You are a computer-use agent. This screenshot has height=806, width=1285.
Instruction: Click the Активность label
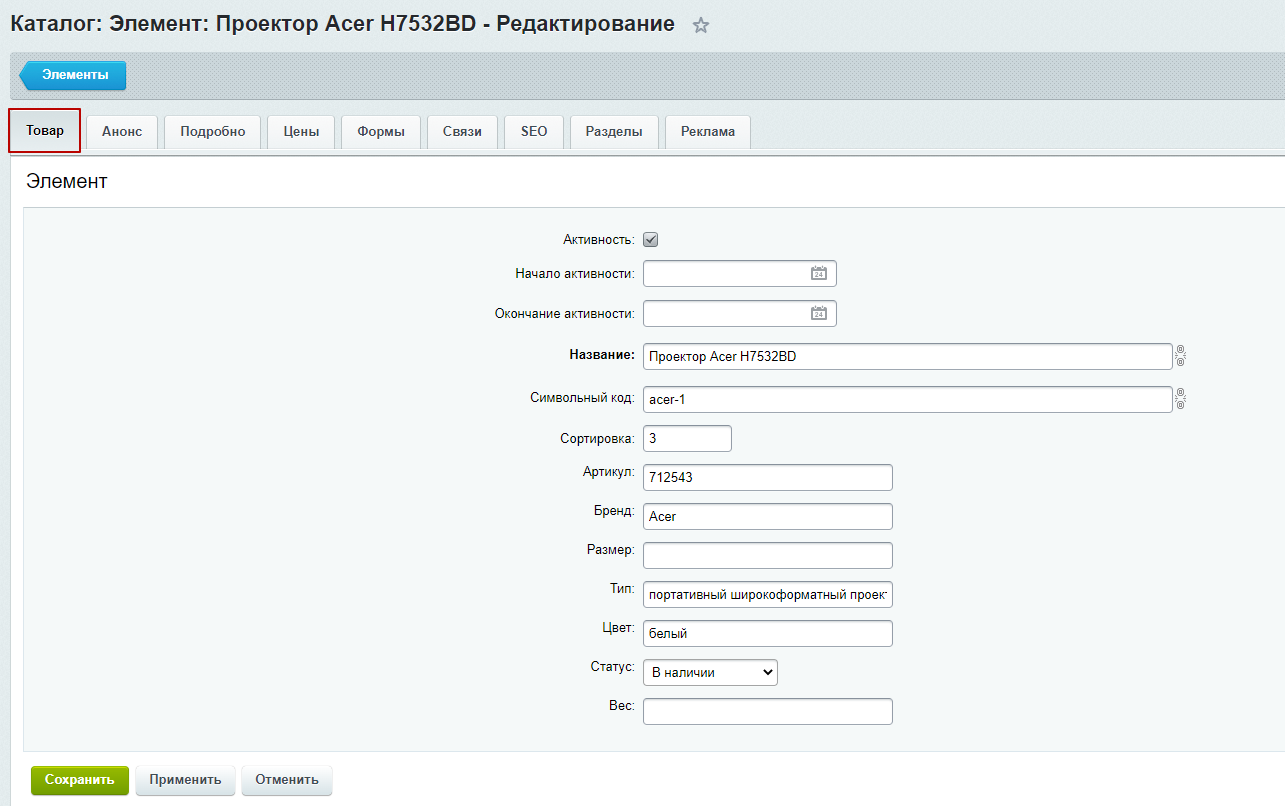tap(599, 240)
